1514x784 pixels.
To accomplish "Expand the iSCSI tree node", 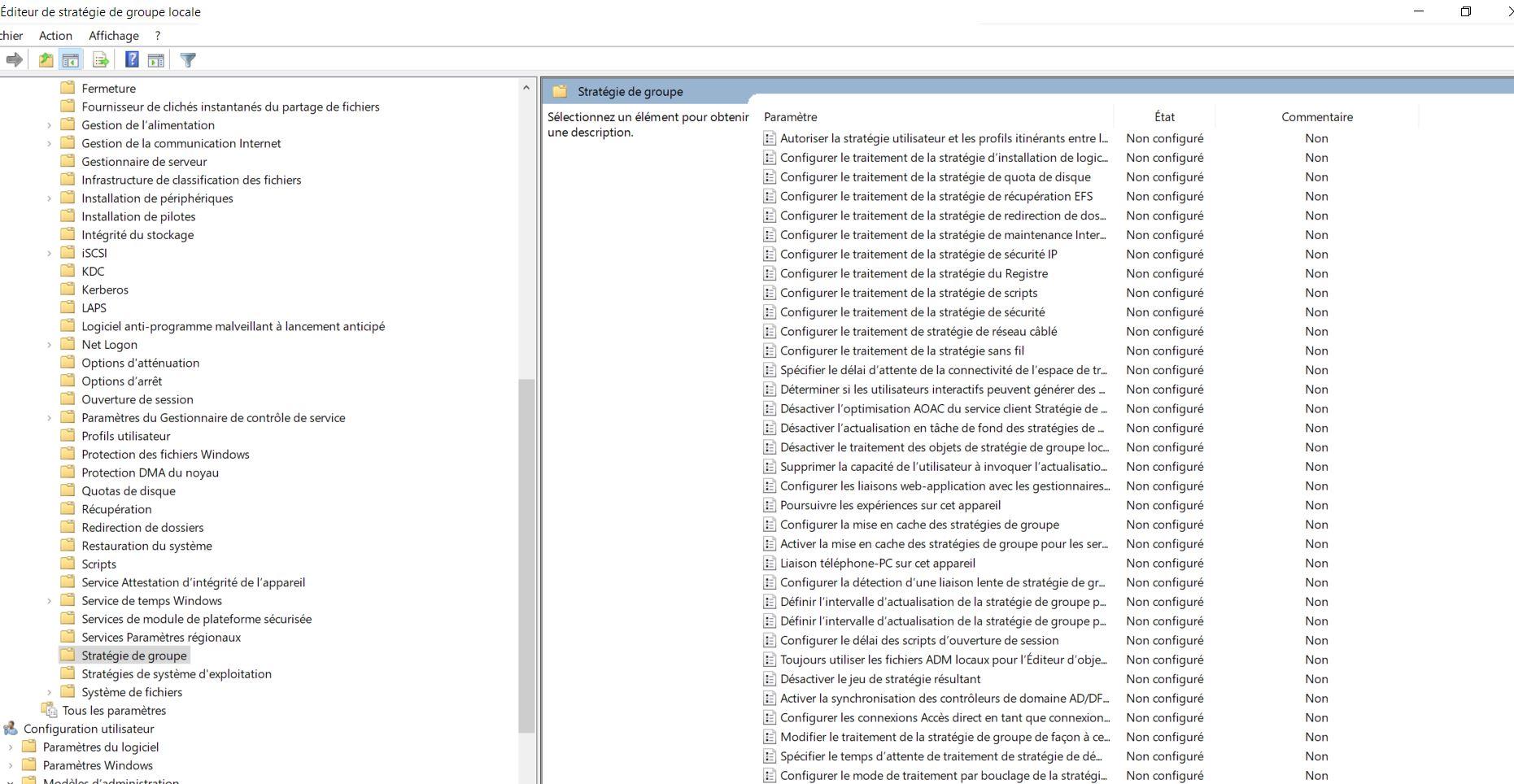I will click(x=49, y=253).
